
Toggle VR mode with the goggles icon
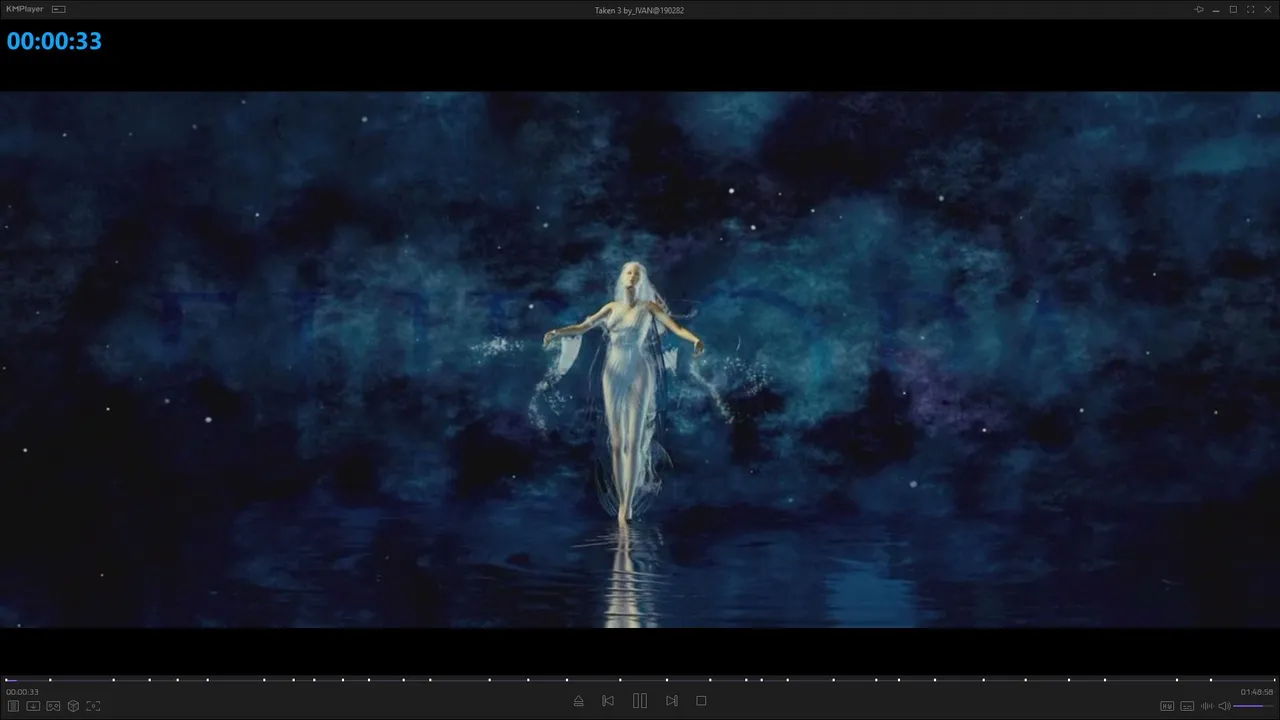tap(53, 706)
